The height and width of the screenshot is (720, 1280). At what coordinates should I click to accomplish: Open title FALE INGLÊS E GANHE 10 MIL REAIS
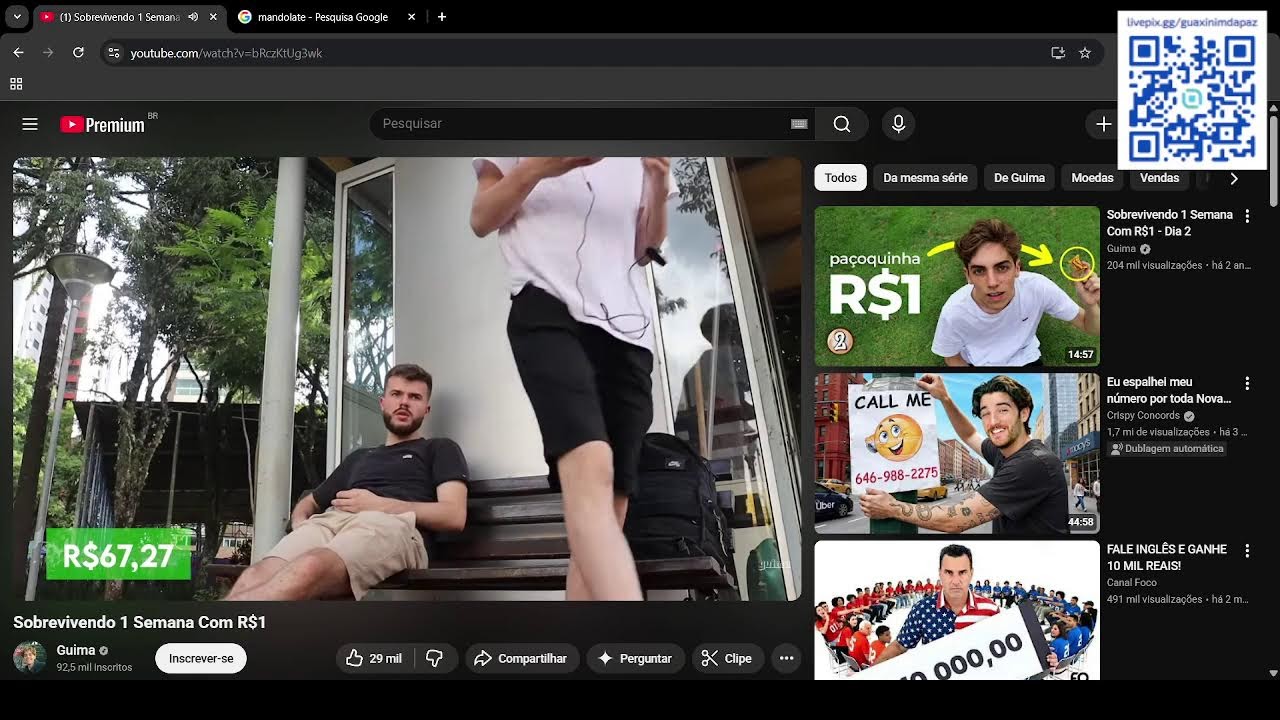click(1166, 557)
